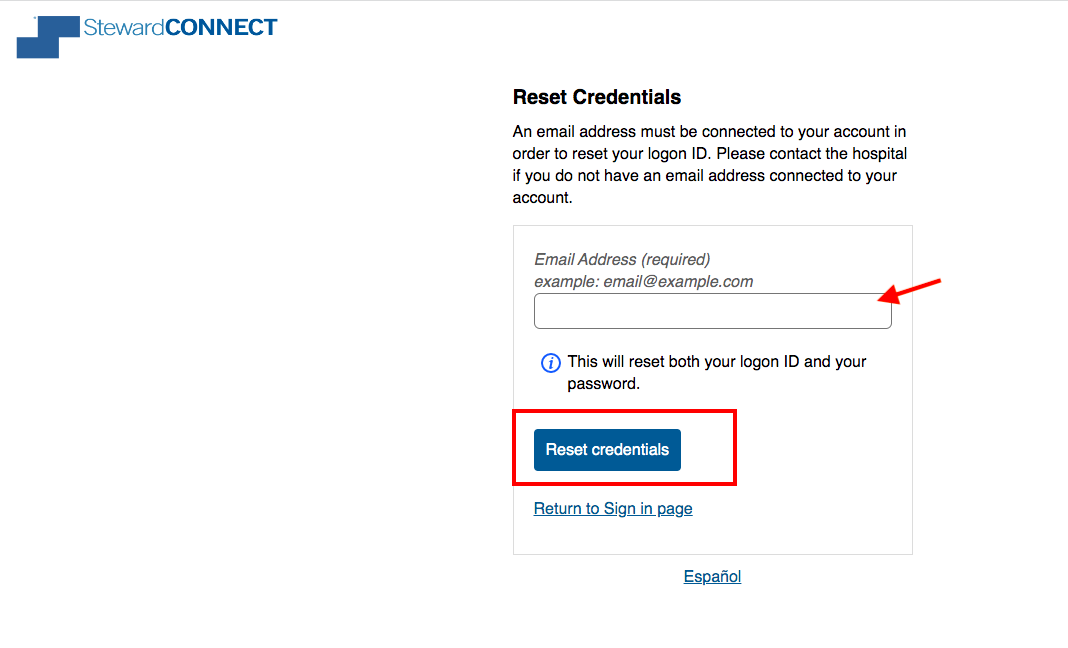The image size is (1068, 648).
Task: Click the word password in the info notice
Action: pos(602,384)
